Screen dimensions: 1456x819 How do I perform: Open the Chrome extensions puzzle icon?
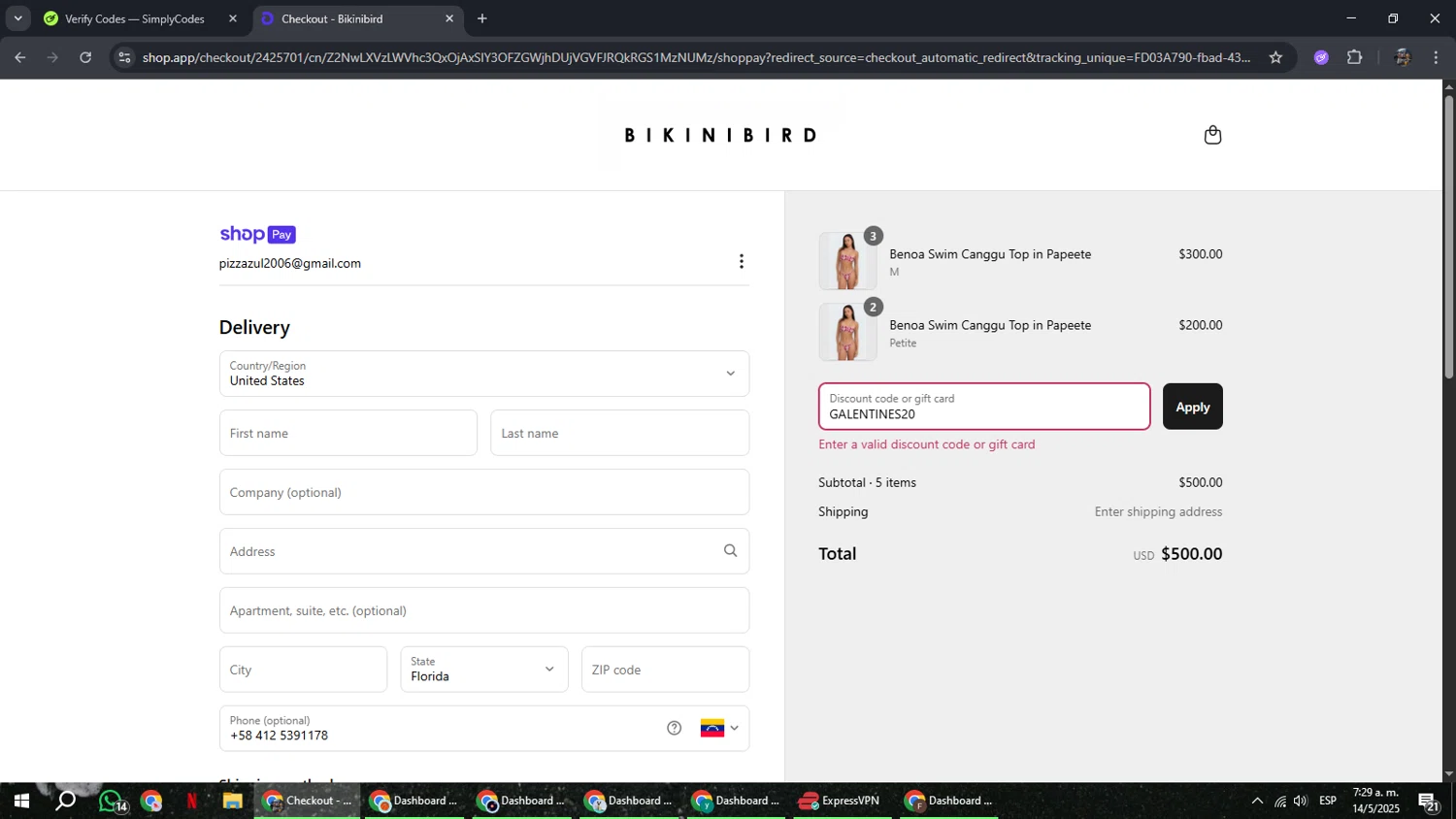[1355, 57]
